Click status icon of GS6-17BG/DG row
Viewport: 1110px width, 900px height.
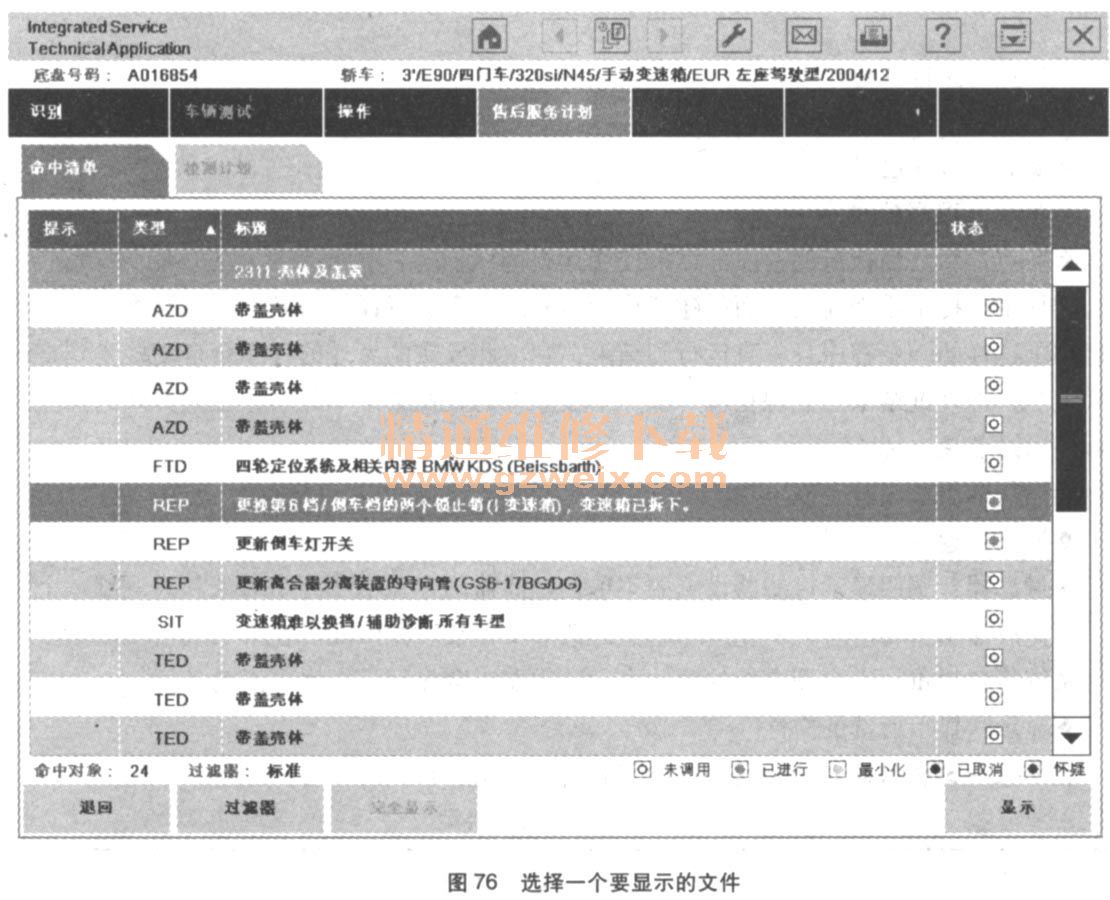[x=993, y=580]
